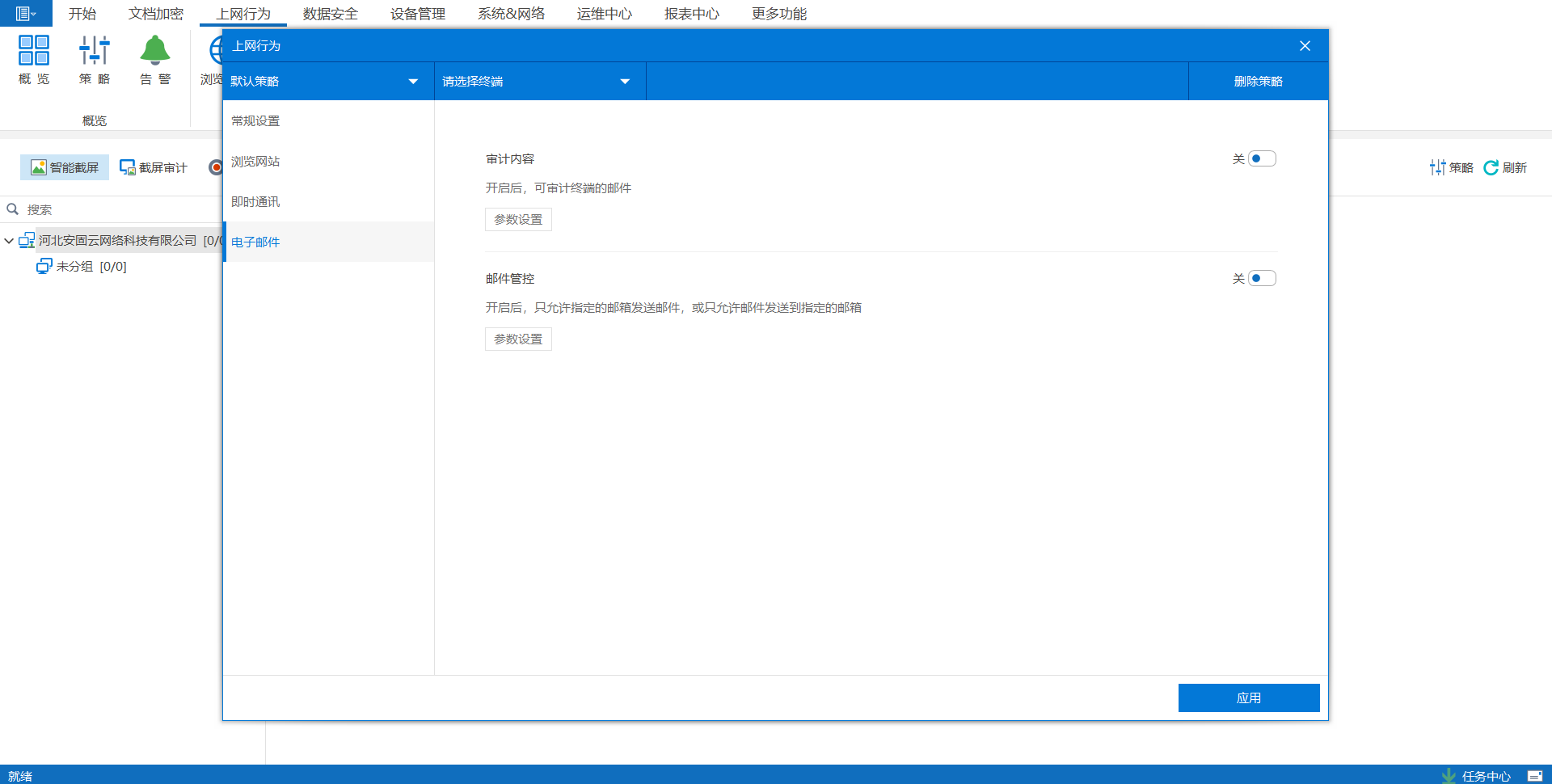
Task: Open 截屏审计 screen audit tool
Action: pos(154,167)
